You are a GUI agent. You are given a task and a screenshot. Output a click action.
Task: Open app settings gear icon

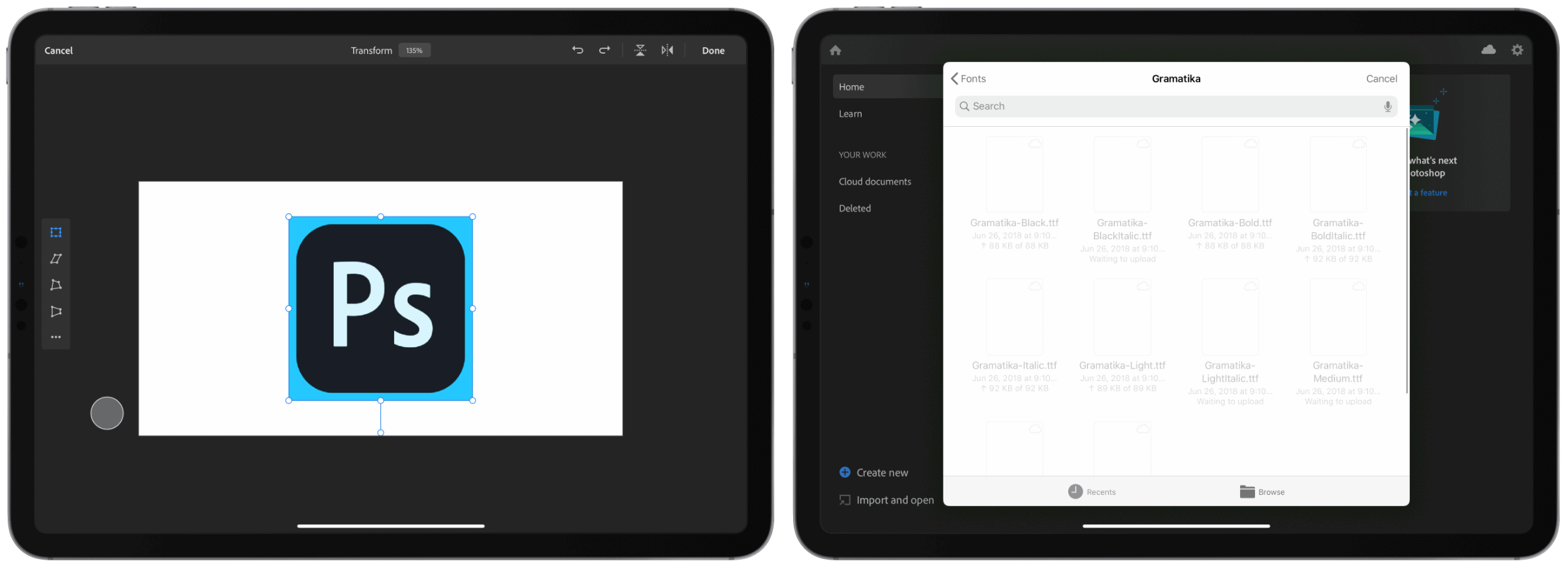1517,50
